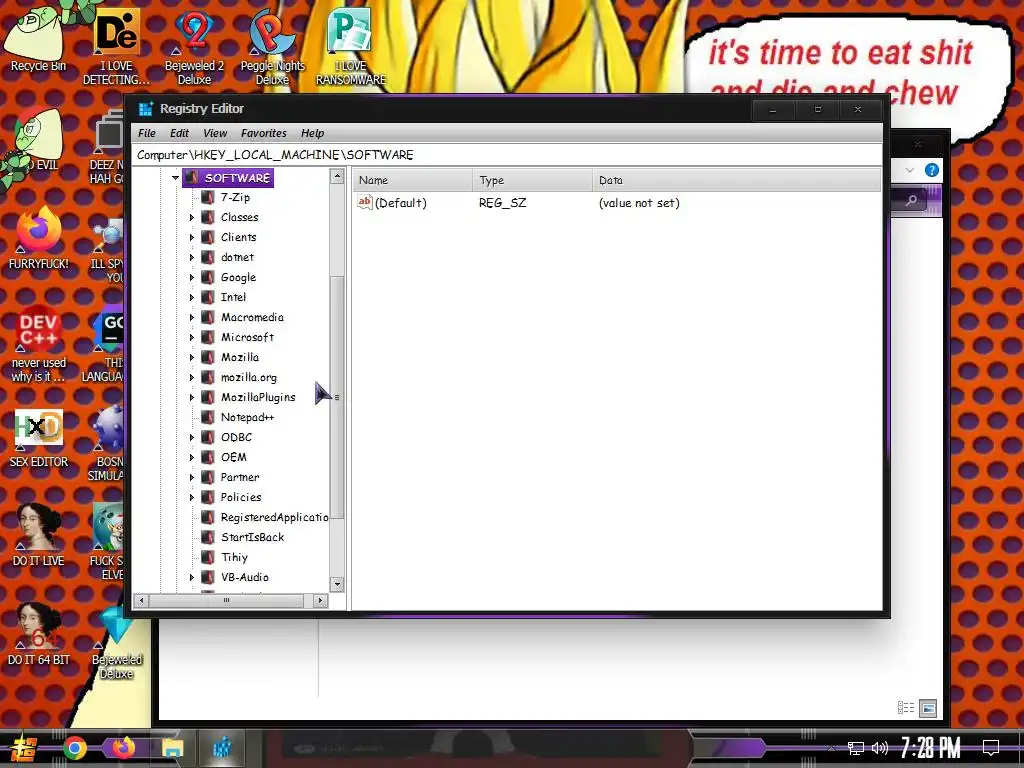Expand the Macromedia registry key

coord(191,317)
